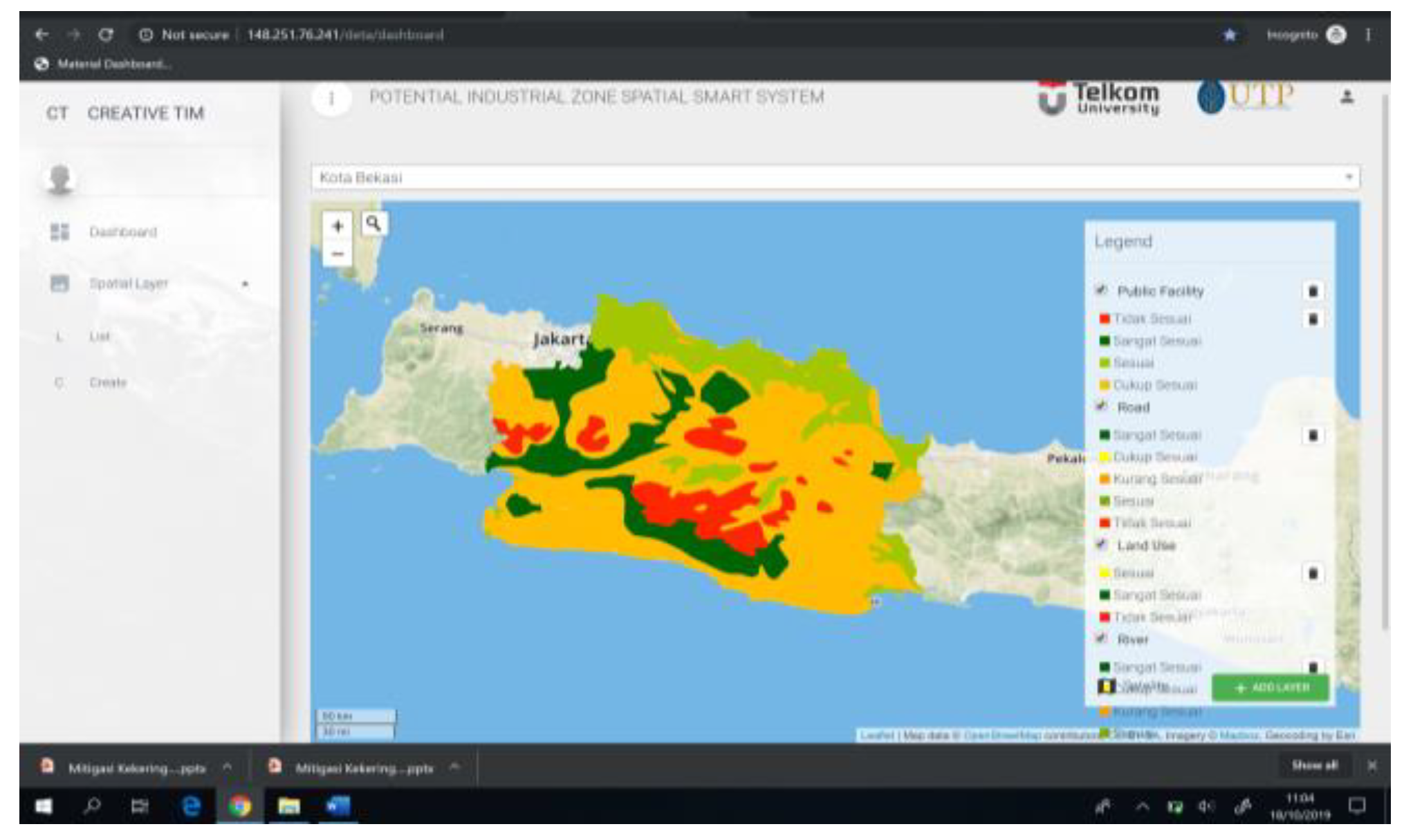Image resolution: width=1404 pixels, height=840 pixels.
Task: Click the user profile icon top right
Action: [x=1346, y=97]
